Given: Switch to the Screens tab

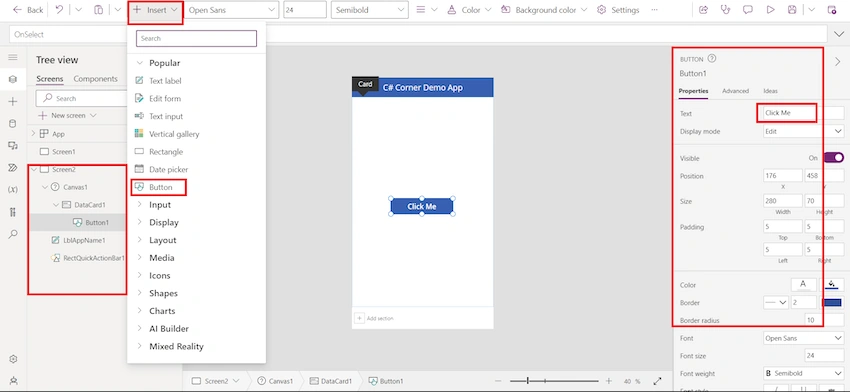Looking at the screenshot, I should [50, 79].
